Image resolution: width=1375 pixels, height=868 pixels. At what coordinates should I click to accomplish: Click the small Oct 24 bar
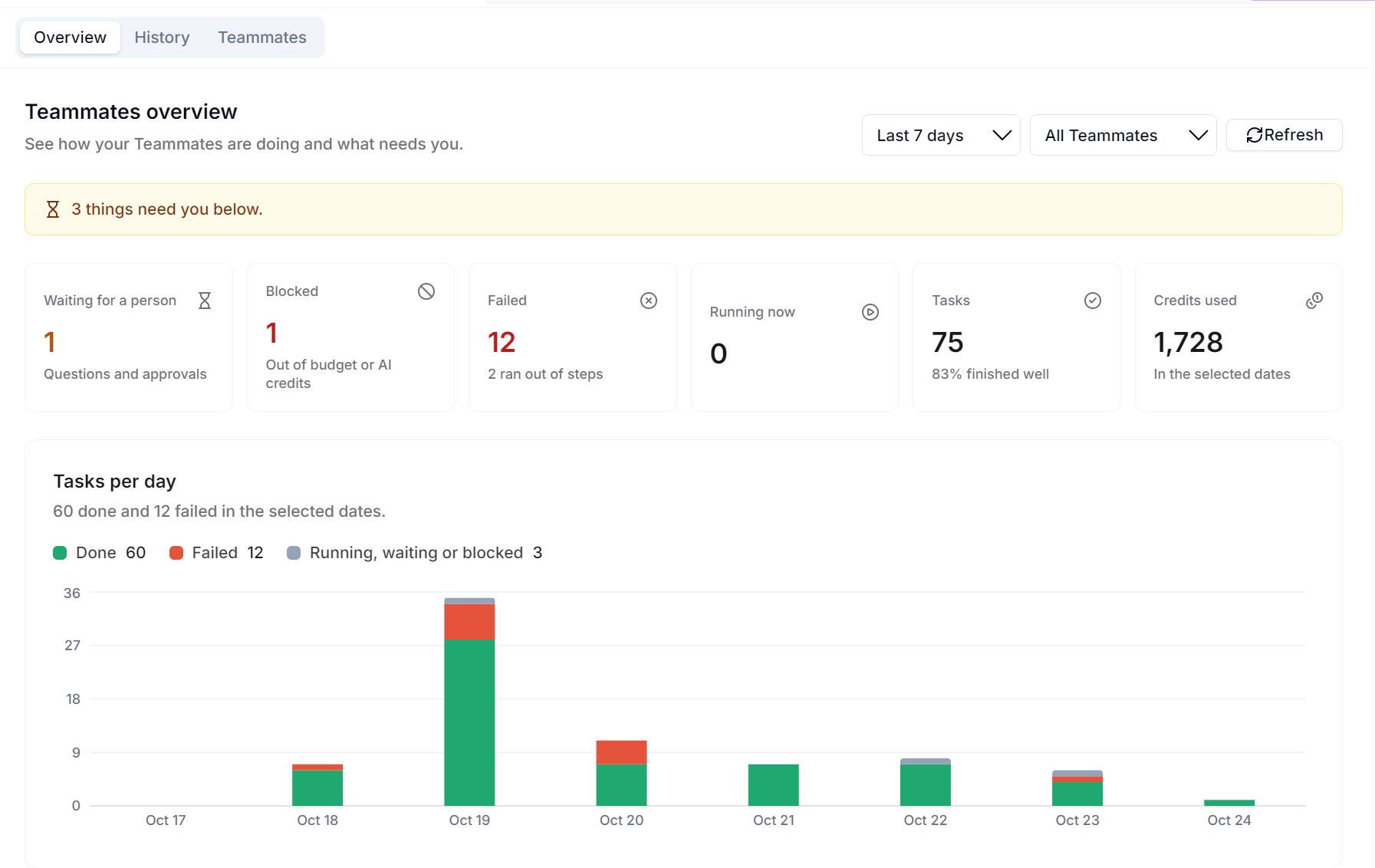point(1229,803)
